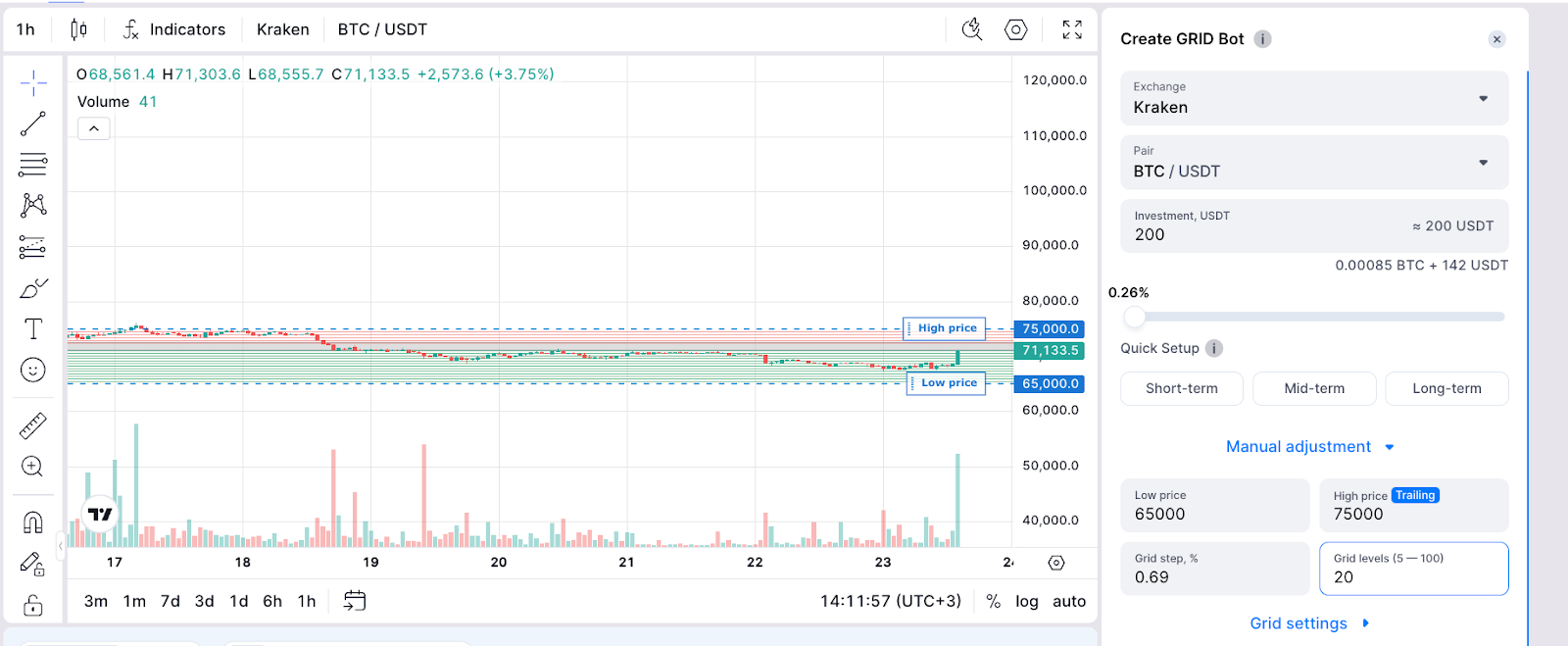Change the candlestick chart style
The height and width of the screenshot is (646, 1568).
(78, 29)
